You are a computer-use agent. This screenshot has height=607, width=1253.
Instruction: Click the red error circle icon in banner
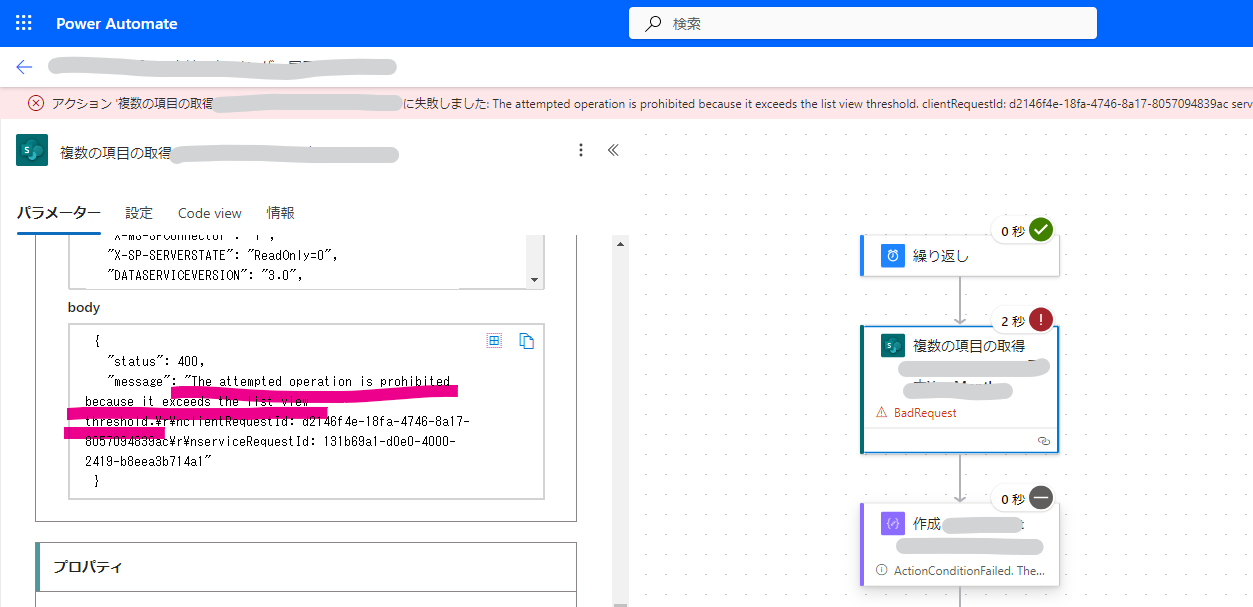pos(36,103)
